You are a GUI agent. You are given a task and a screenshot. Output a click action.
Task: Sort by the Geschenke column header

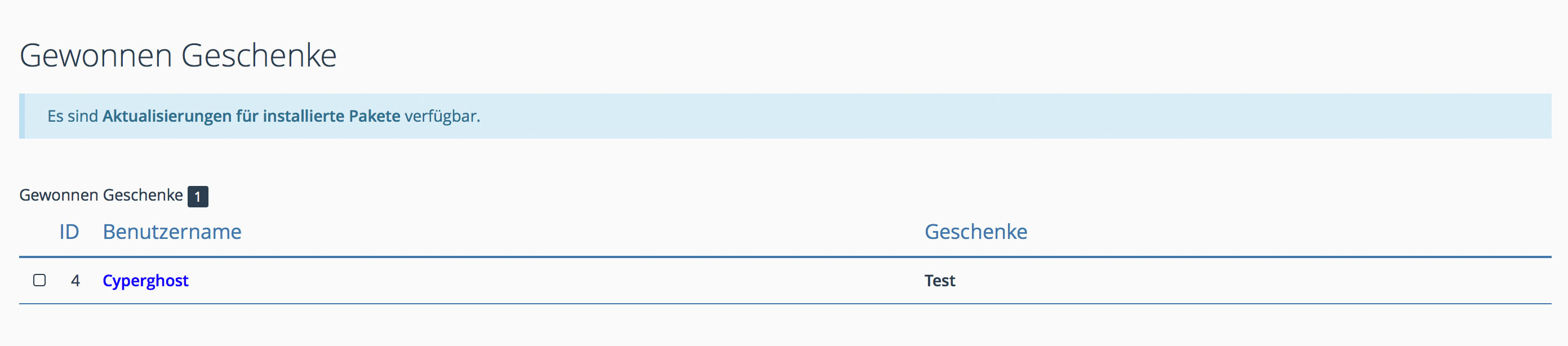[x=975, y=232]
